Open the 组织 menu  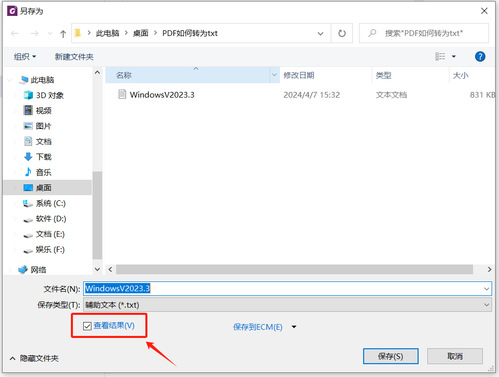click(x=25, y=57)
